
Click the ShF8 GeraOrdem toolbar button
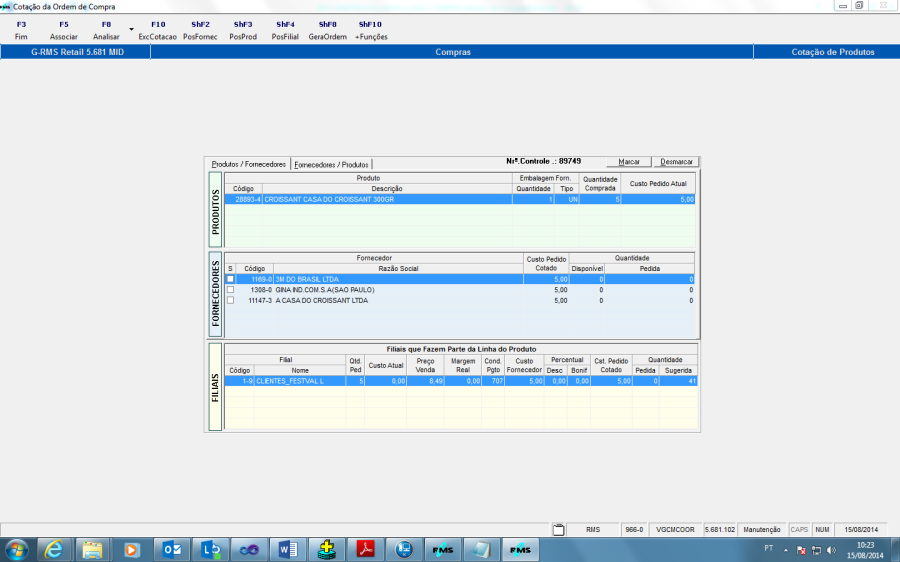[328, 30]
